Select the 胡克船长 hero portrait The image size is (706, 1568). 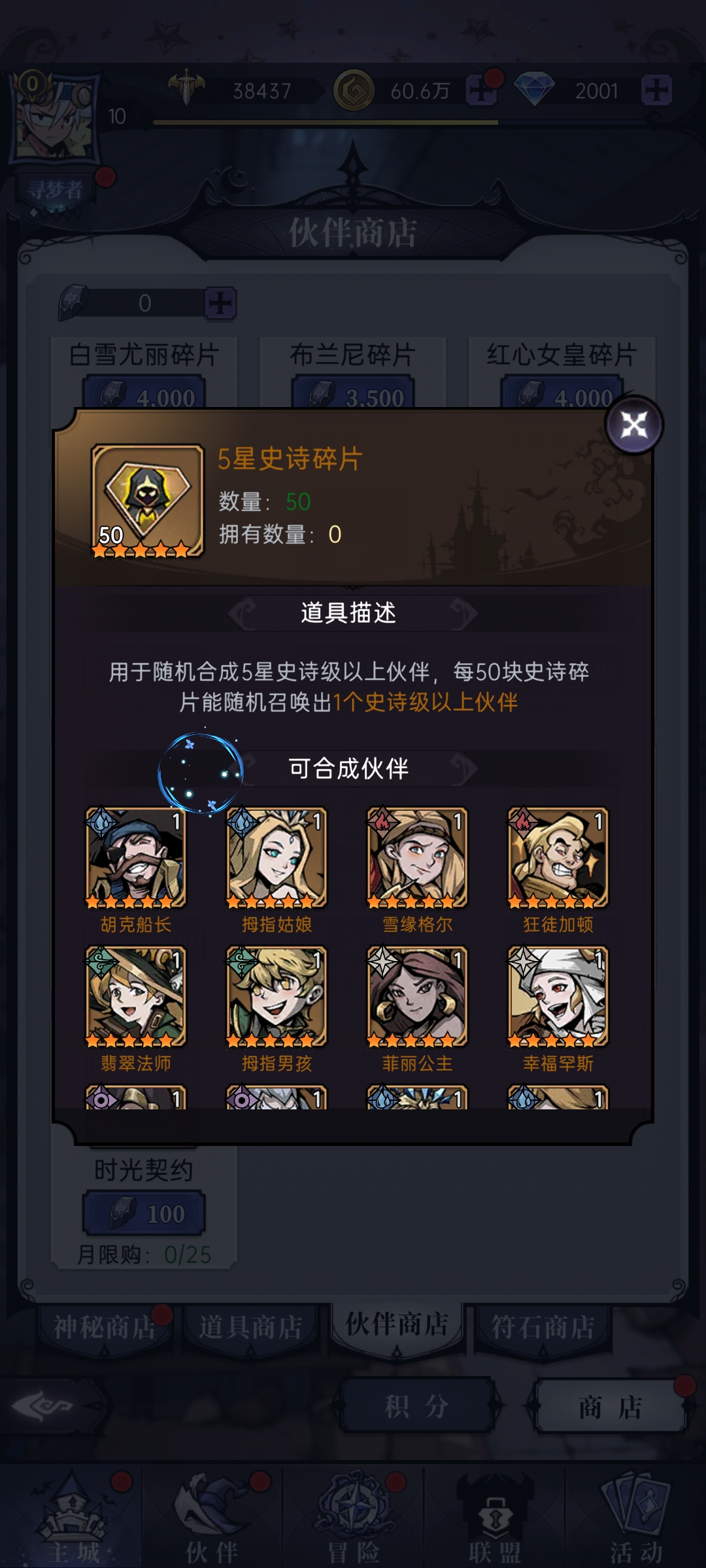click(x=136, y=858)
